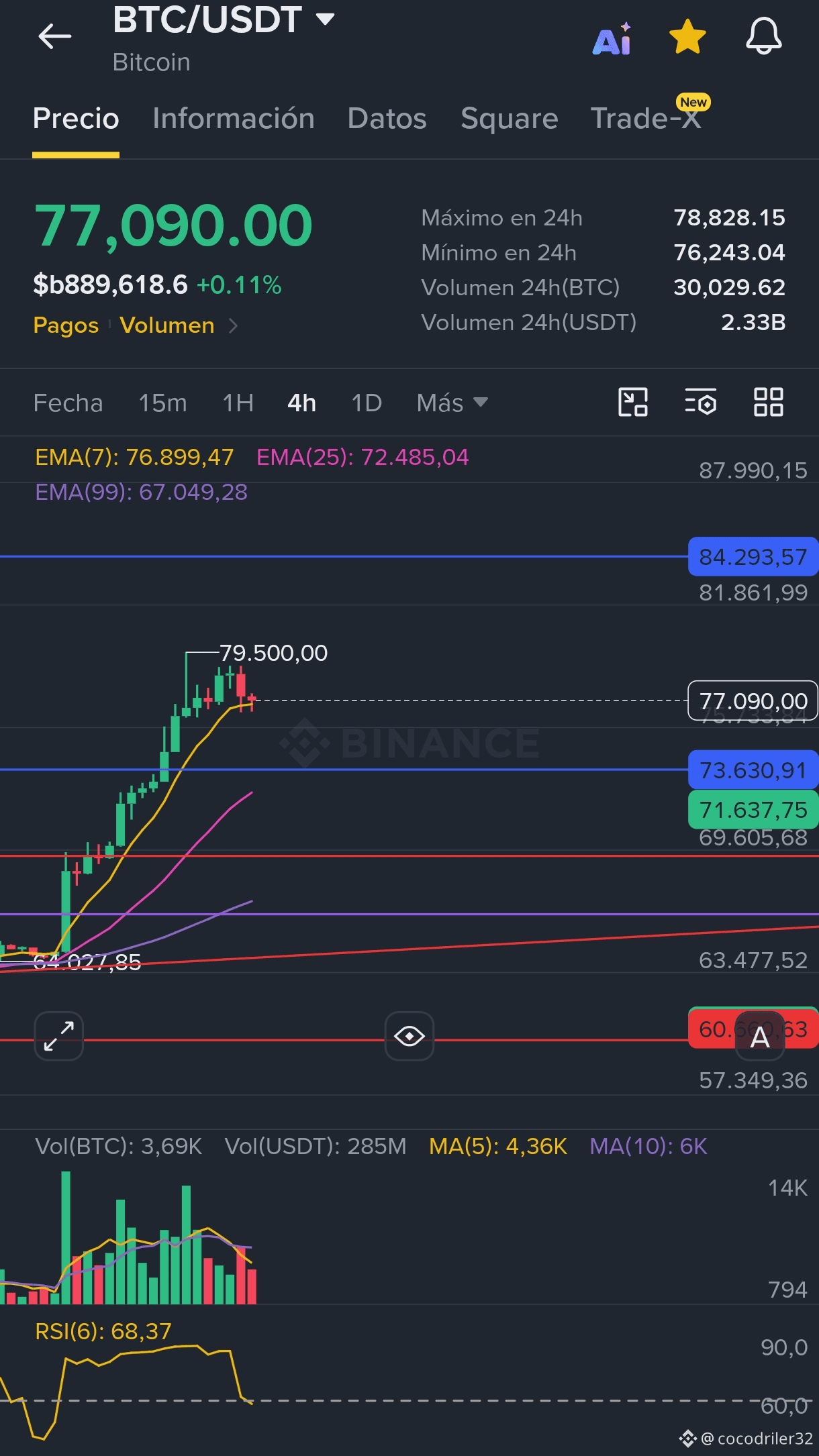Tap the 77,090.00 last price

click(x=173, y=226)
